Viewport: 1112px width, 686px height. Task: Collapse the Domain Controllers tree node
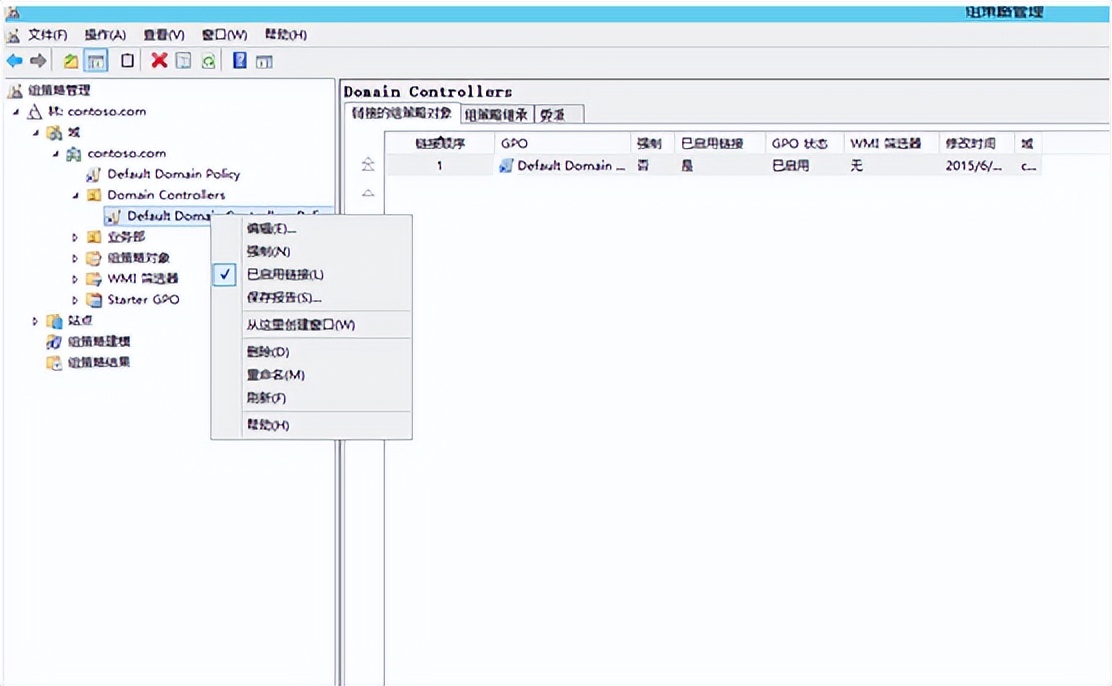75,195
